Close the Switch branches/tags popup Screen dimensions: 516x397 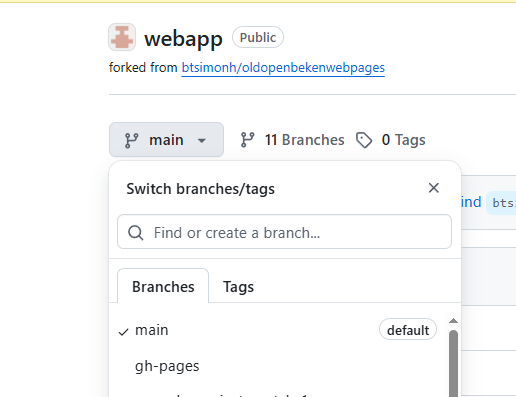tap(433, 188)
